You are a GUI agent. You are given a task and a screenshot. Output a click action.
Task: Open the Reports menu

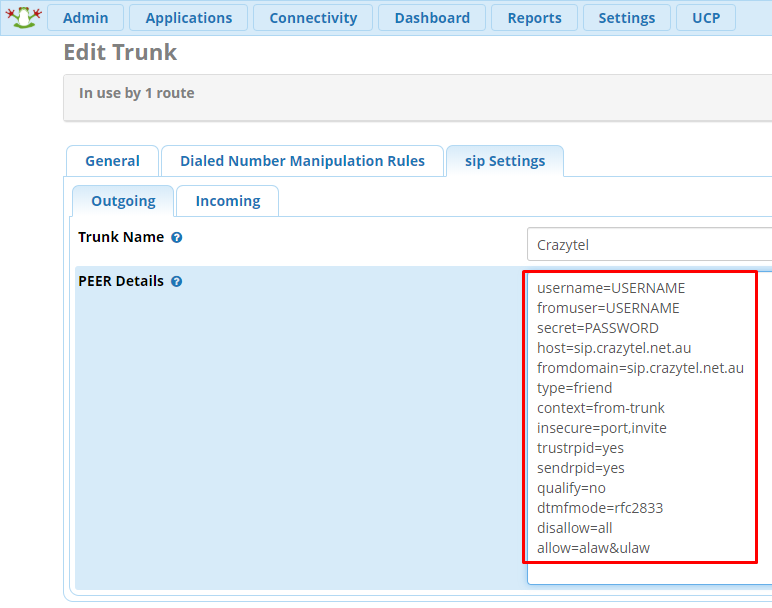[x=534, y=18]
